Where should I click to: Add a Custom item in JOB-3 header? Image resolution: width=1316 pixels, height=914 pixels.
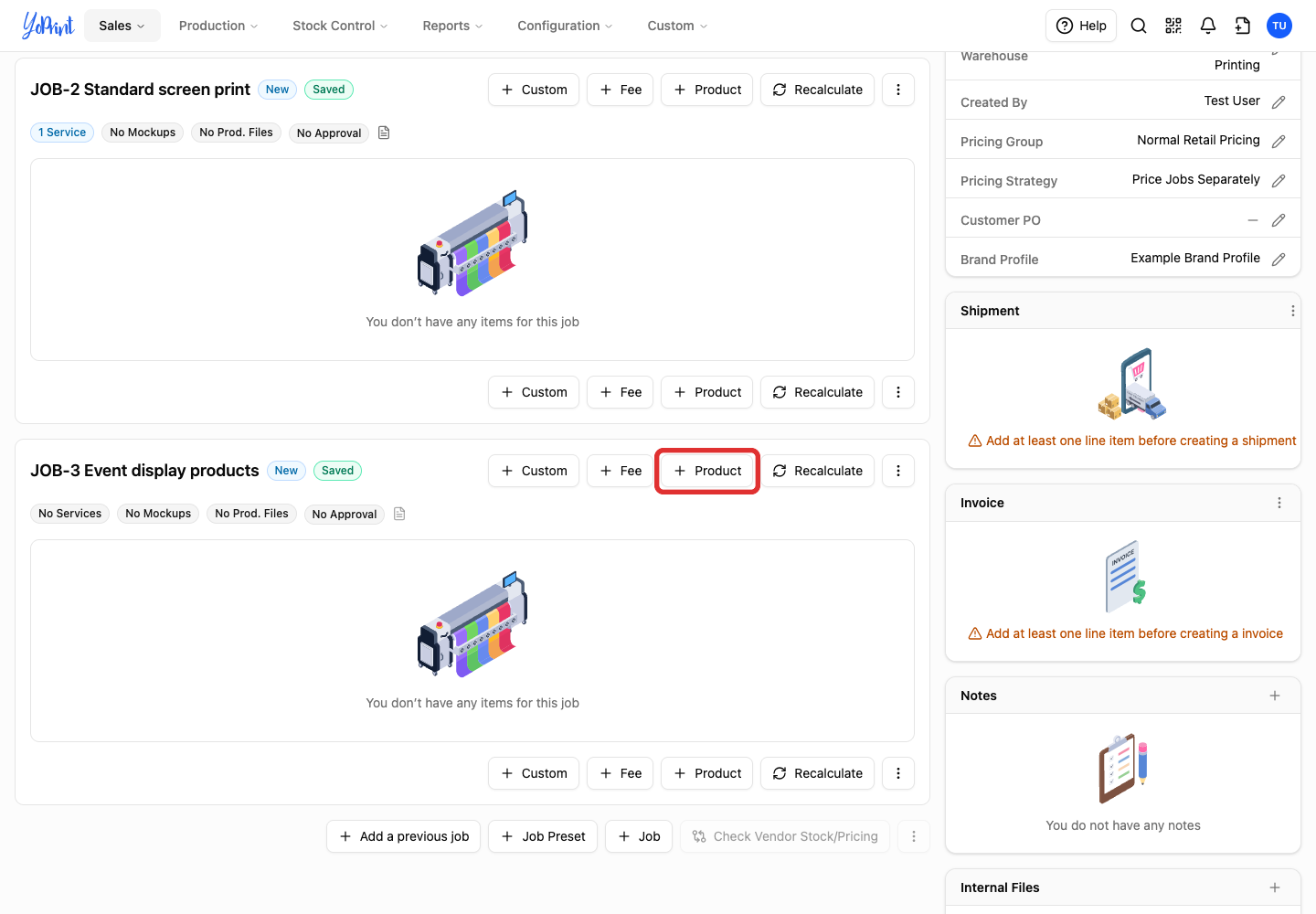[x=534, y=471]
